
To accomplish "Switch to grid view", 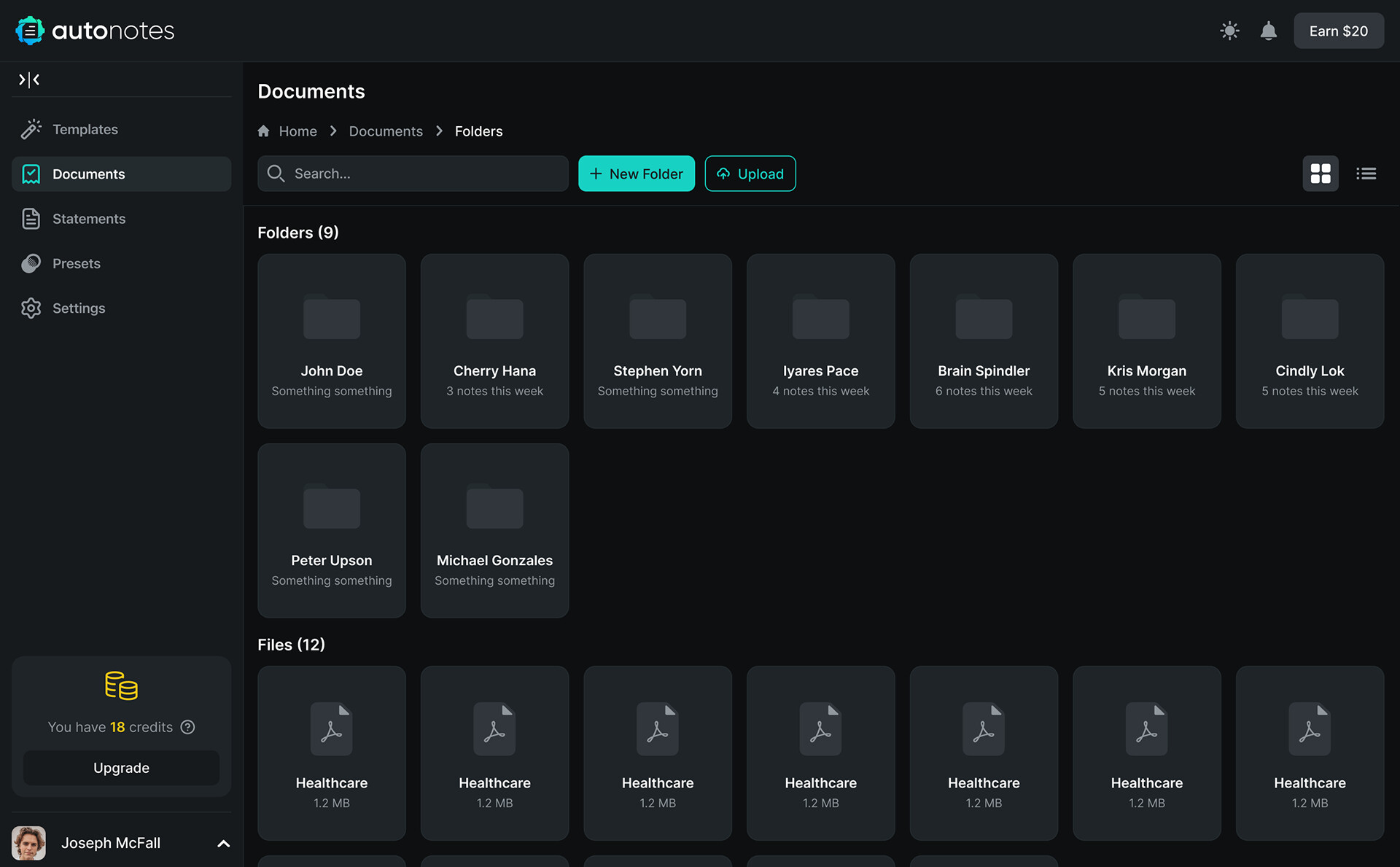I will pyautogui.click(x=1320, y=174).
